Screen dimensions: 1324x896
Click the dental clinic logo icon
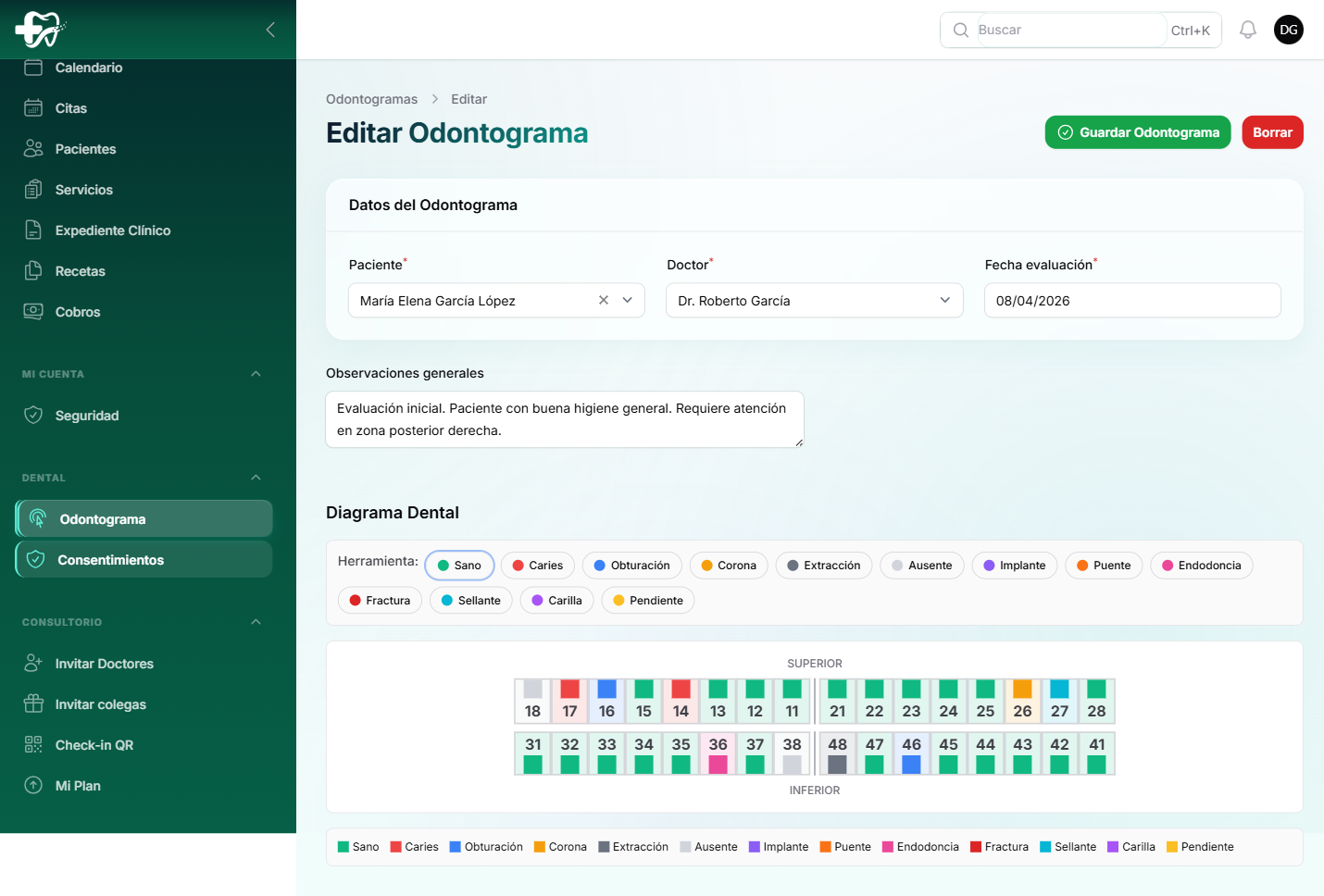(x=40, y=30)
